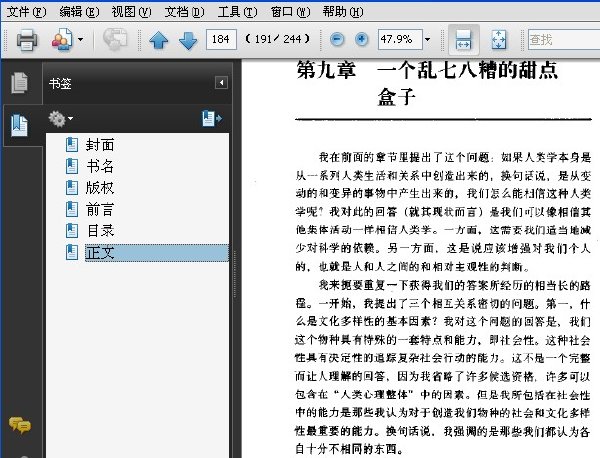Click the page count text (191 / 244)
Viewport: 600px width, 458px height.
(x=278, y=39)
